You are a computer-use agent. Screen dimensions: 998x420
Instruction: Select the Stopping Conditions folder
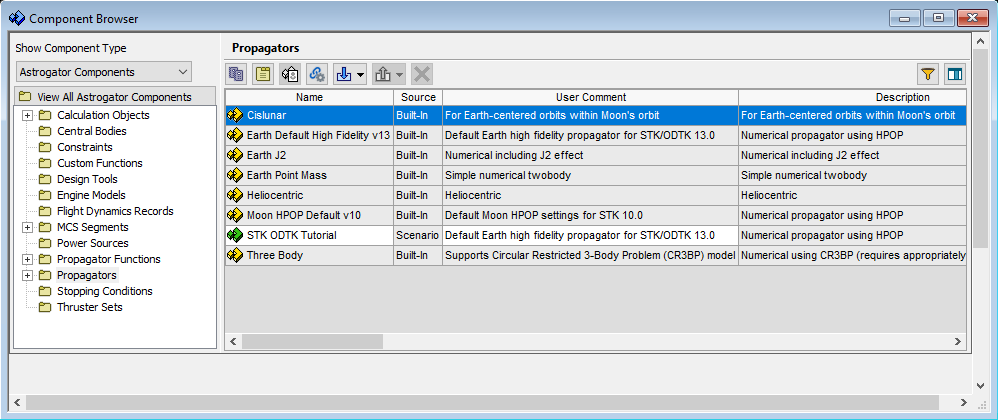104,291
